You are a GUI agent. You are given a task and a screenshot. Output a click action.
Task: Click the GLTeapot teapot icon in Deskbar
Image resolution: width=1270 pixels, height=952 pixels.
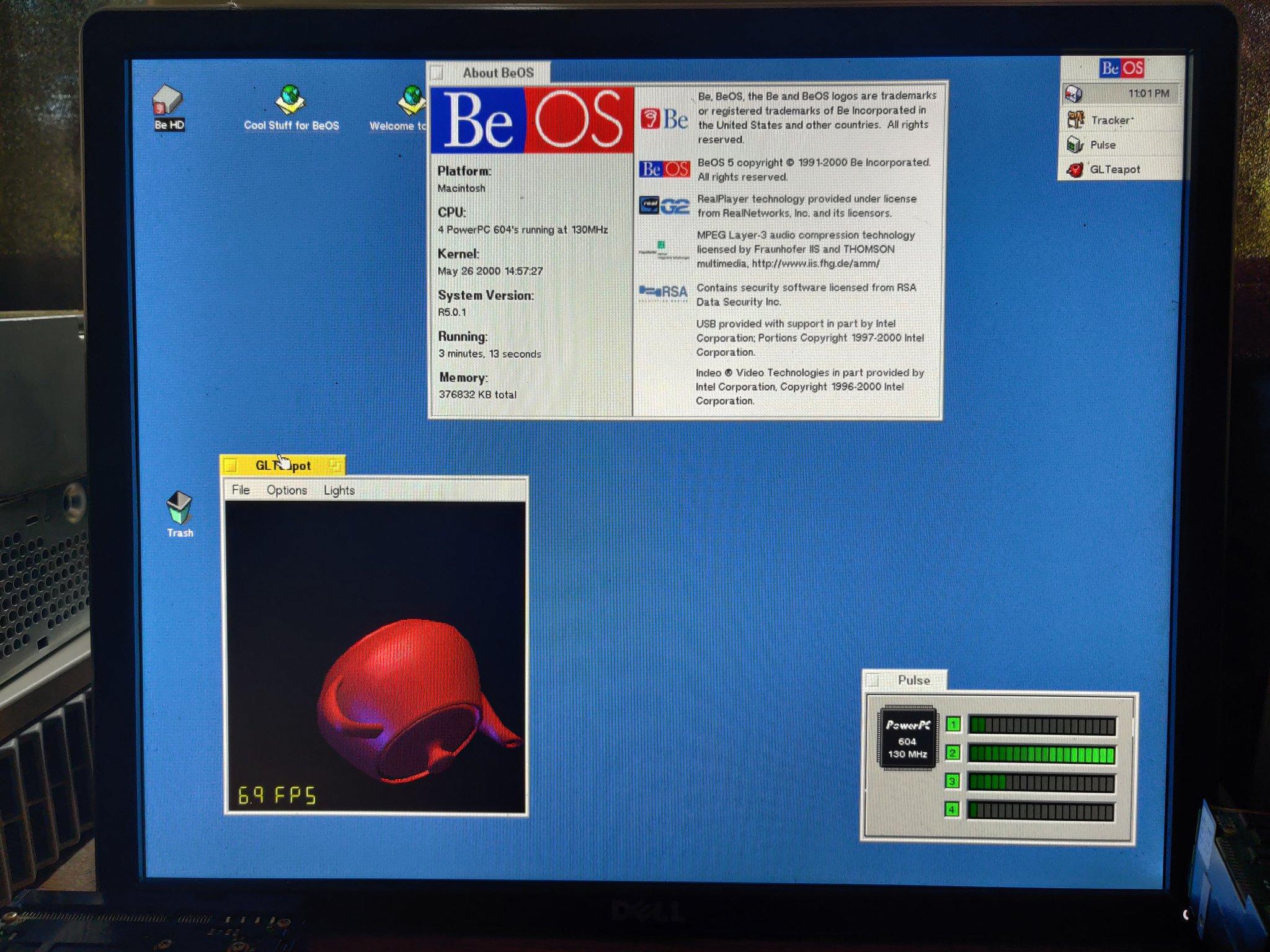coord(1075,169)
